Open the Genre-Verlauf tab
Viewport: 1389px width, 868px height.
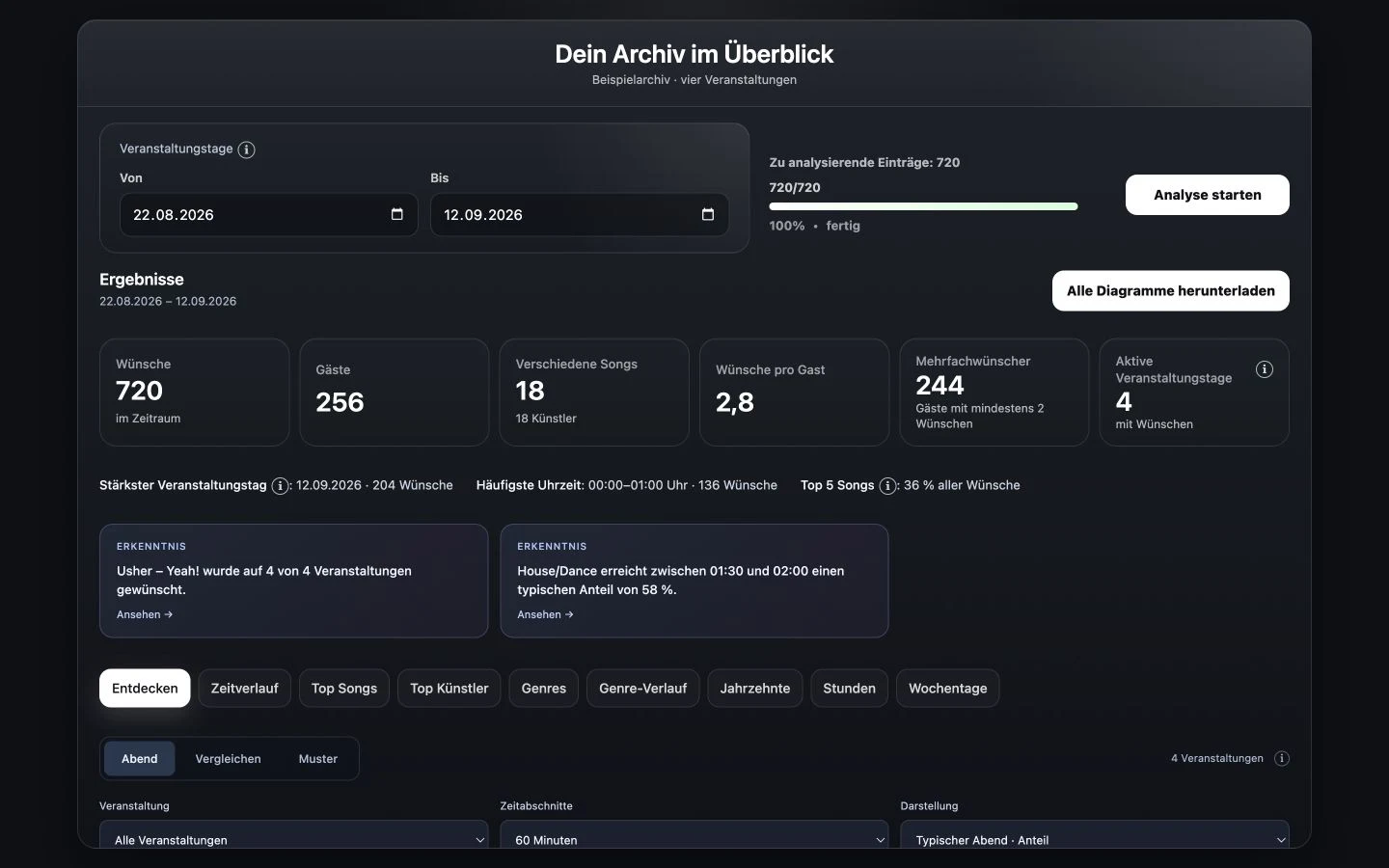click(643, 689)
